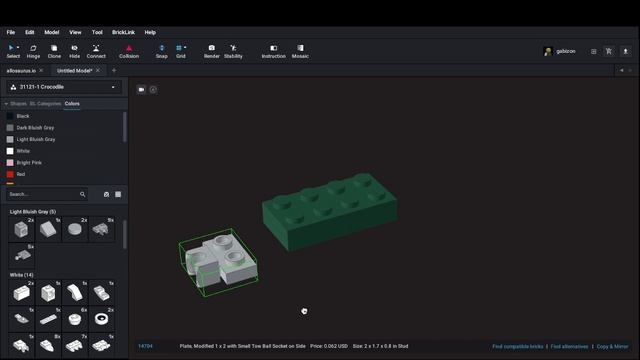Click the layout grid icon beside gabizon
Screen dimensions: 640x360
(x=593, y=51)
